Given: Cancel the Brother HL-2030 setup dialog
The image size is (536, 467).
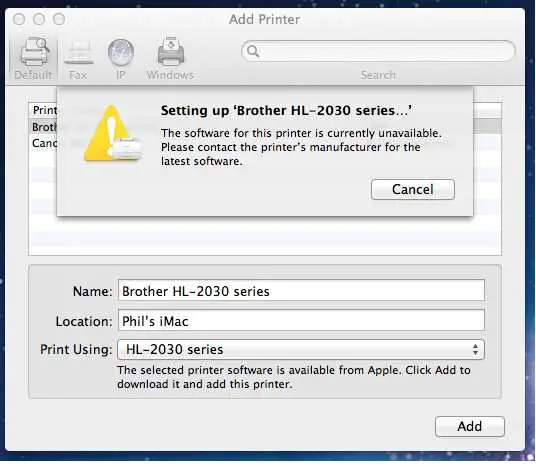Looking at the screenshot, I should (x=413, y=189).
